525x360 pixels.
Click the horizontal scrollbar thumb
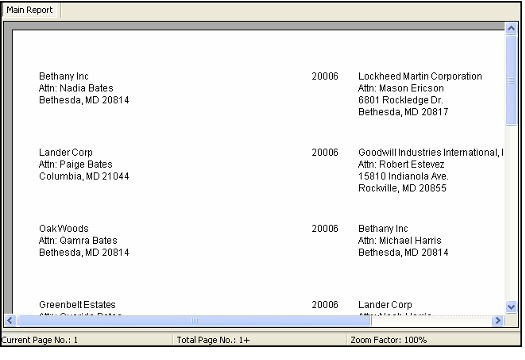point(194,320)
